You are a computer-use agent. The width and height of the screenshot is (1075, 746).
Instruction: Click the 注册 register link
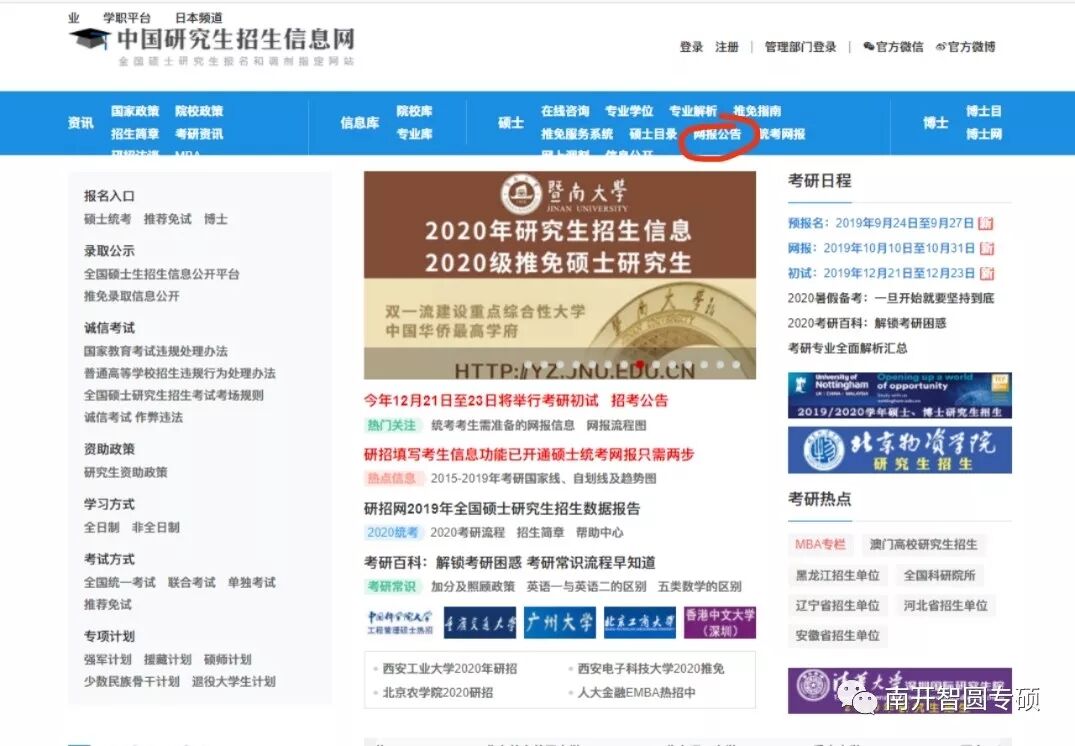(x=727, y=47)
